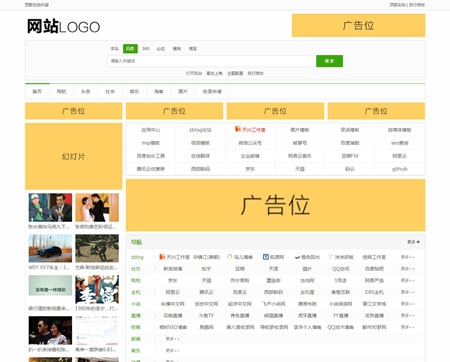Click the green 搜索 button

tap(329, 61)
